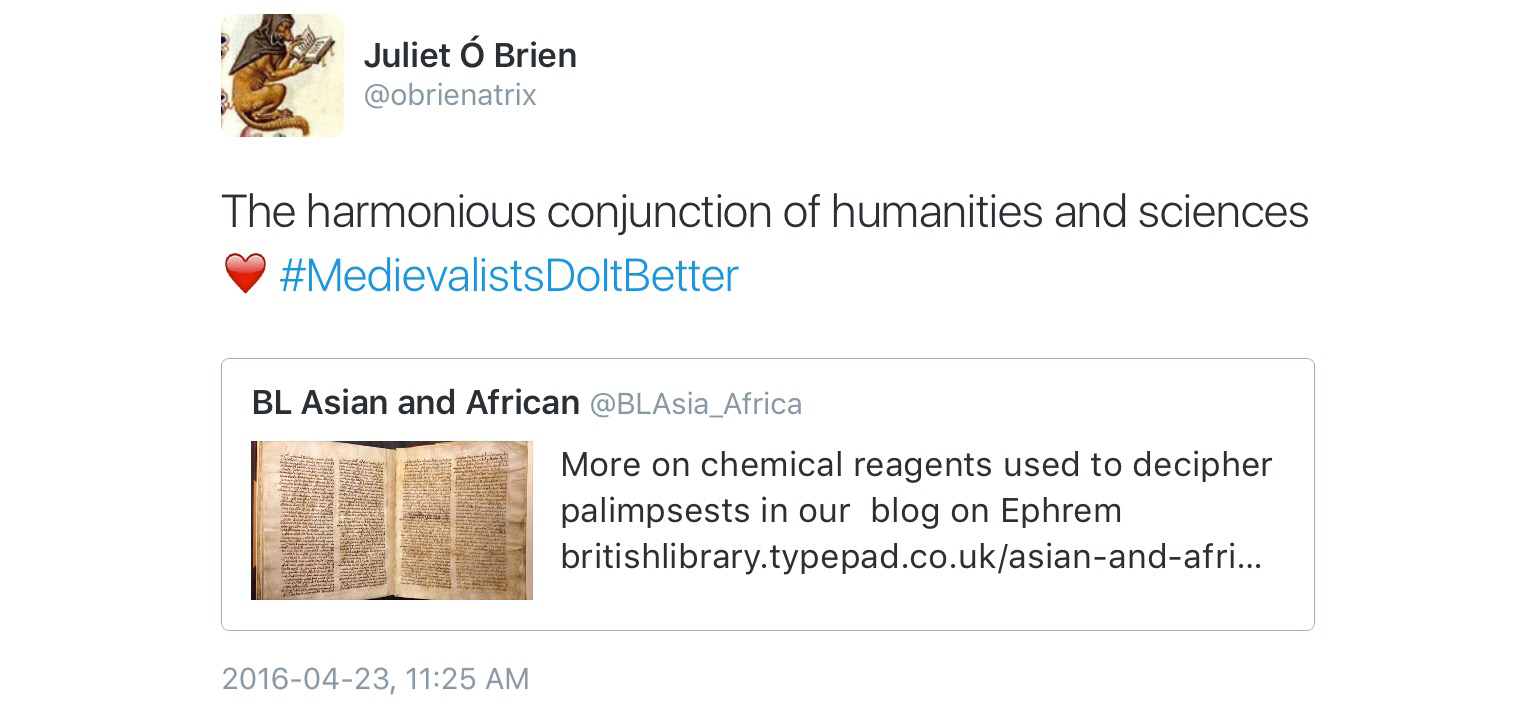Open the #MedievalistsDoItBetter hashtag
This screenshot has width=1536, height=713.
[509, 276]
